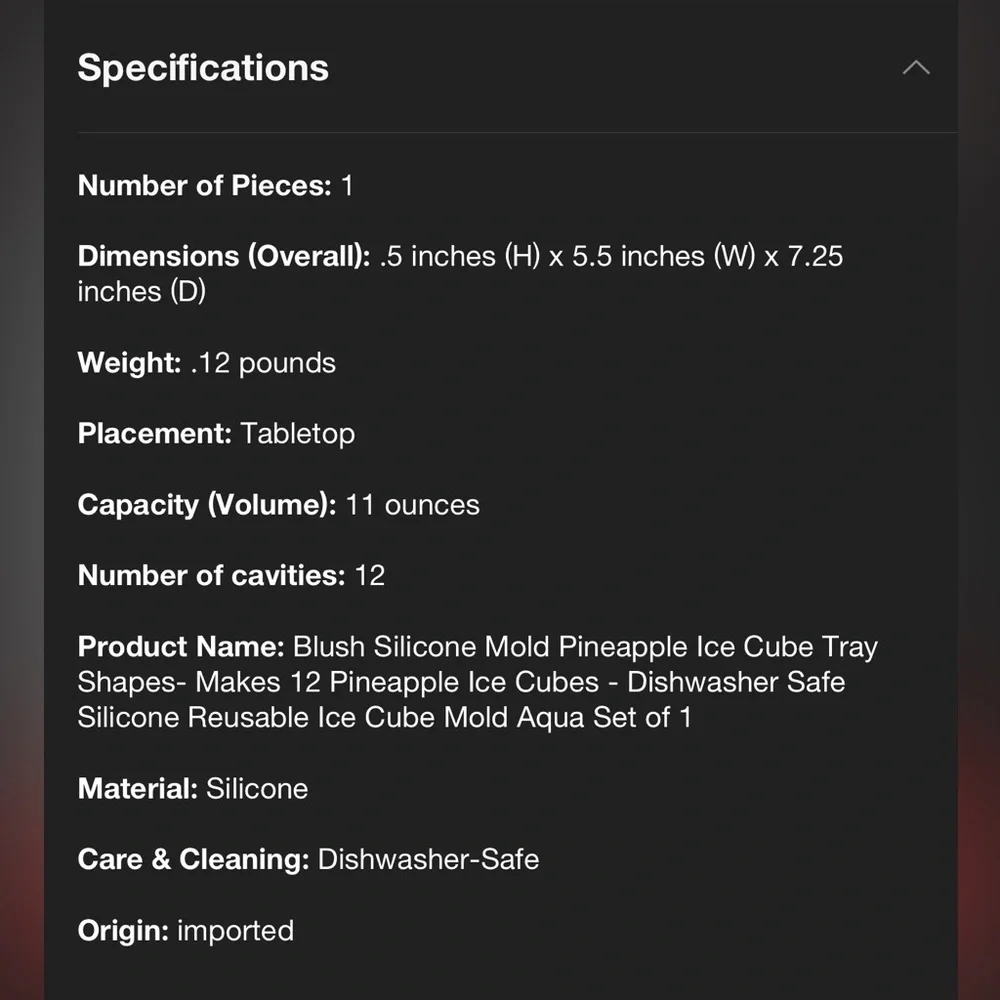Click the Material label
Image resolution: width=1000 pixels, height=1000 pixels.
137,788
